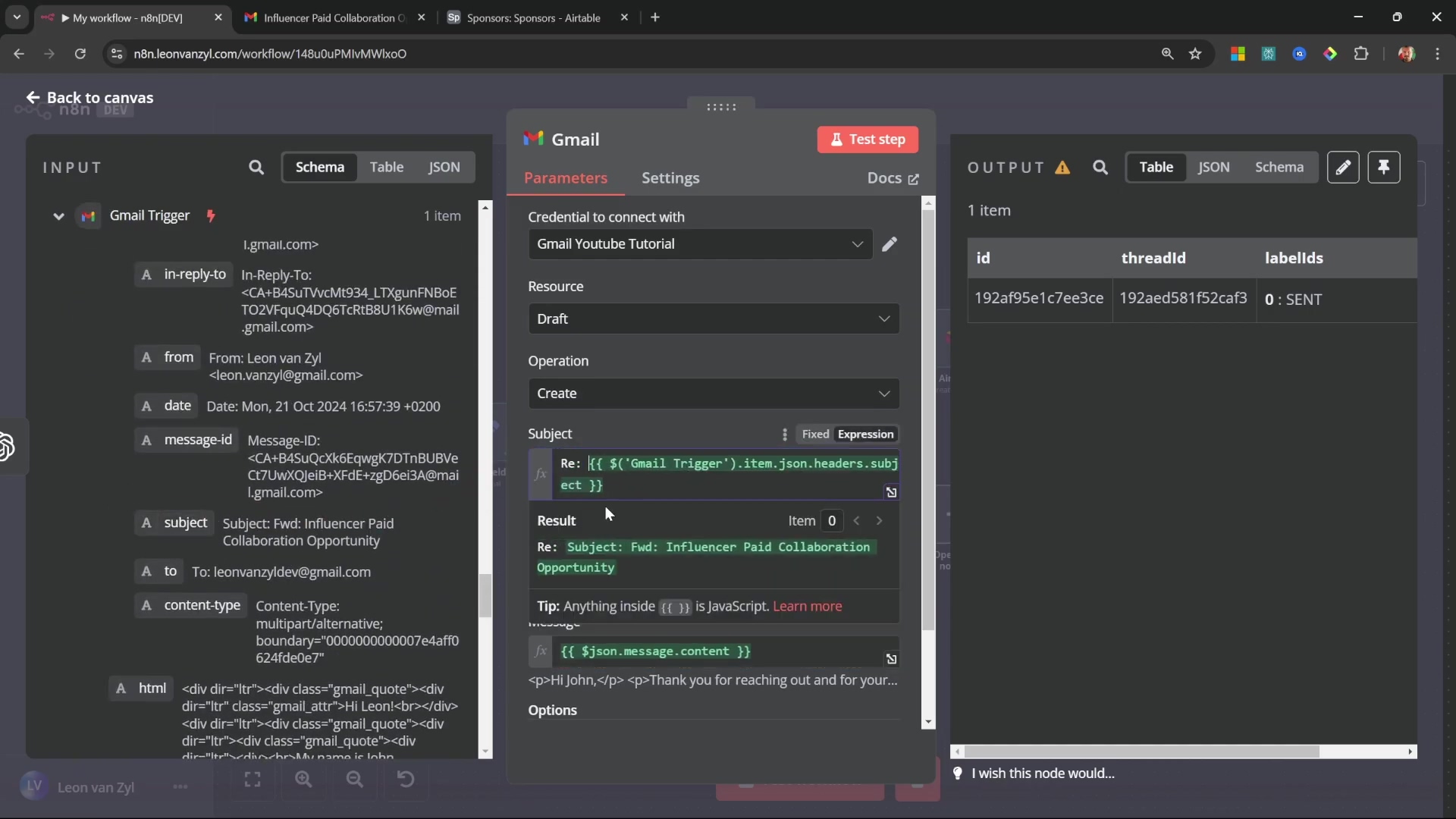Open the Operation dropdown showing Create
Image resolution: width=1456 pixels, height=819 pixels.
[714, 394]
